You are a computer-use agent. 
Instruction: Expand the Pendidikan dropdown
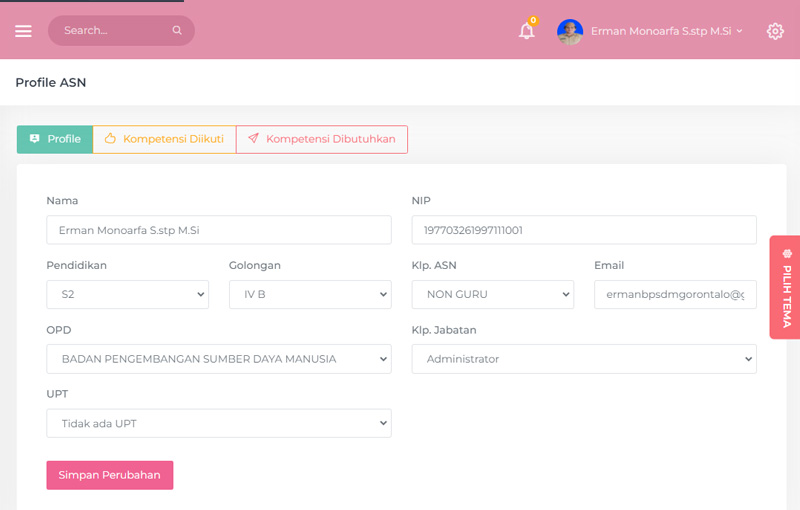[127, 294]
